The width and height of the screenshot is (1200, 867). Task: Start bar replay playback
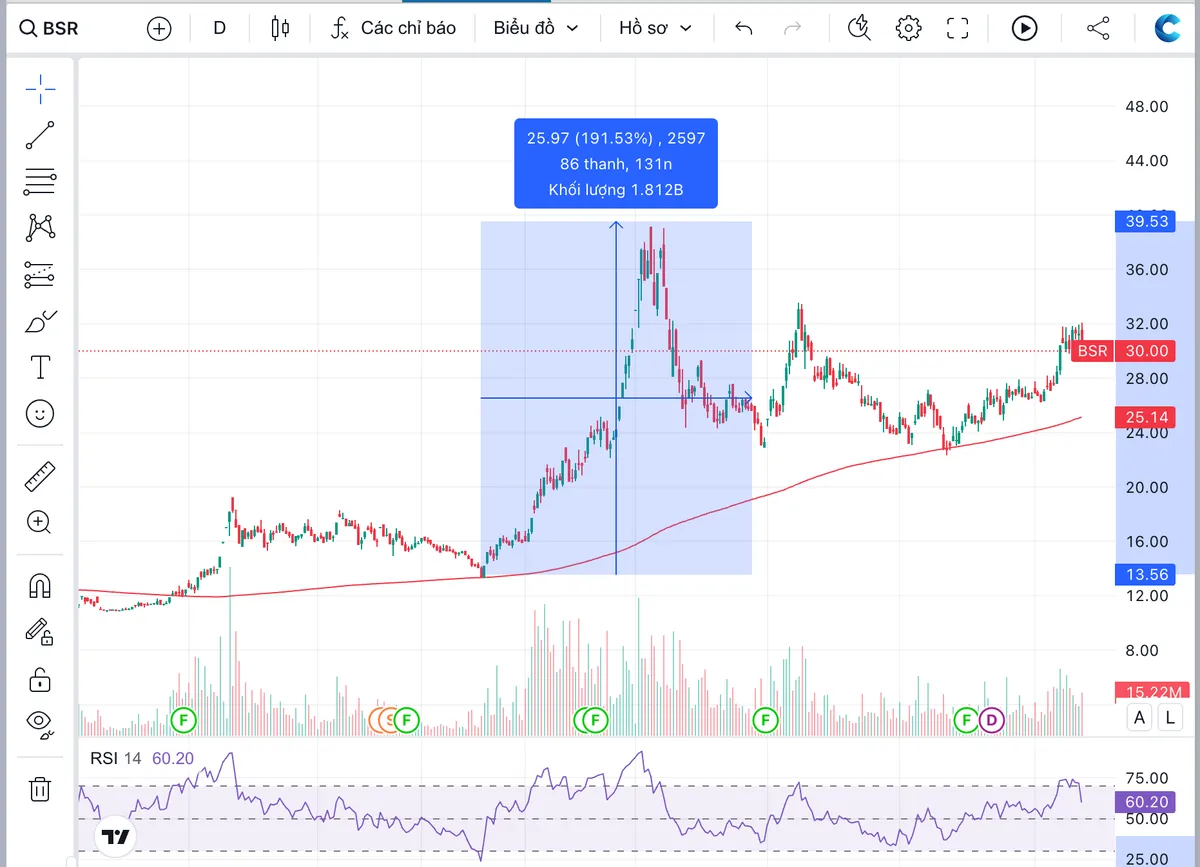1024,28
